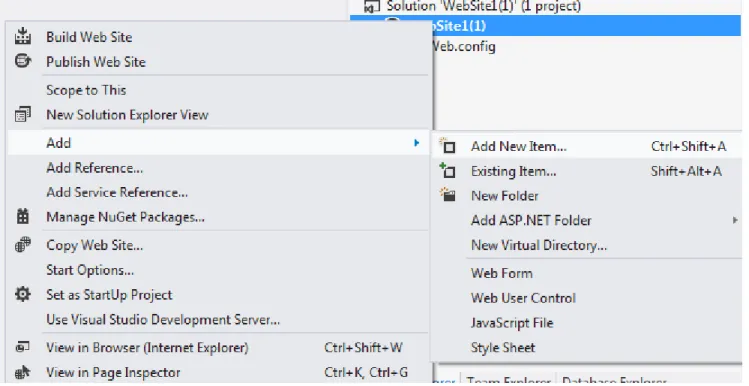This screenshot has height=386, width=749.
Task: Click the Copy Web Site icon
Action: tap(22, 245)
